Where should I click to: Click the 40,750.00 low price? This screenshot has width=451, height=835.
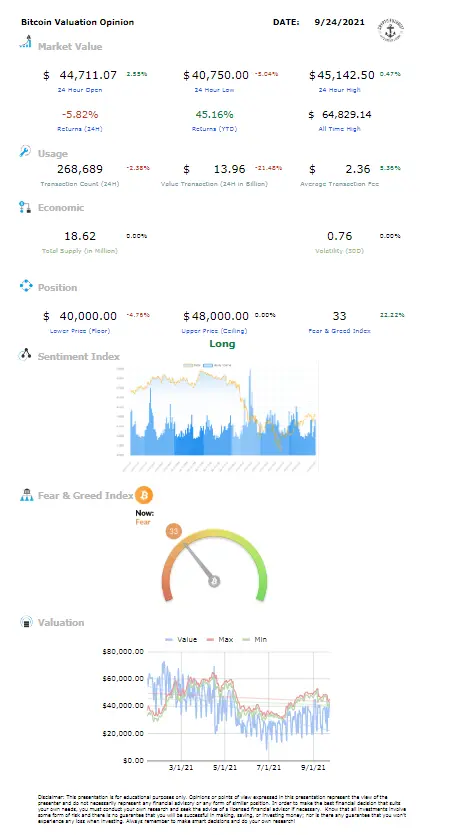(220, 75)
